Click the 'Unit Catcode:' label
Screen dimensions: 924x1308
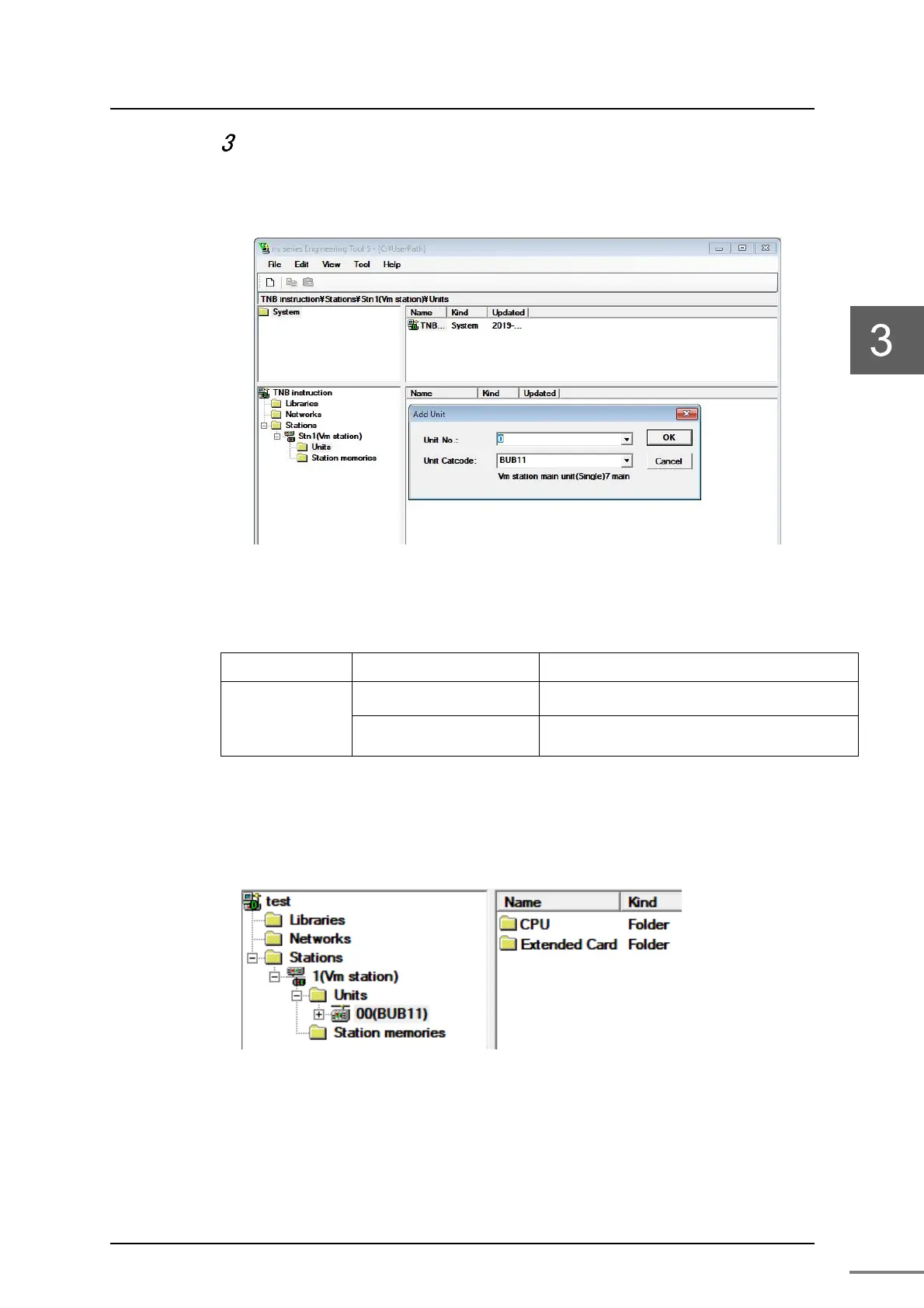450,461
